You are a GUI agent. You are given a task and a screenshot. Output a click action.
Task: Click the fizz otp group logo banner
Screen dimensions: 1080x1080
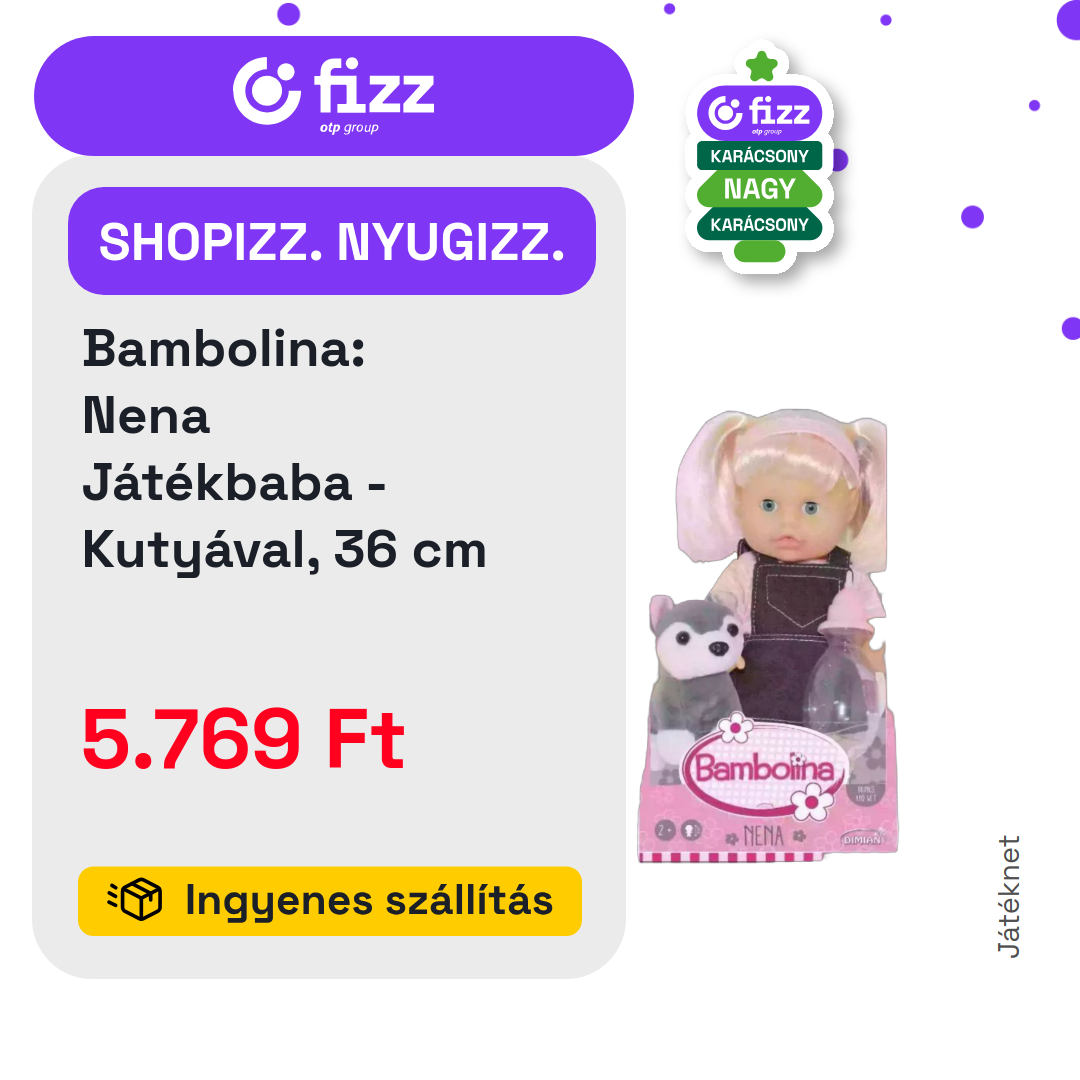coord(333,96)
